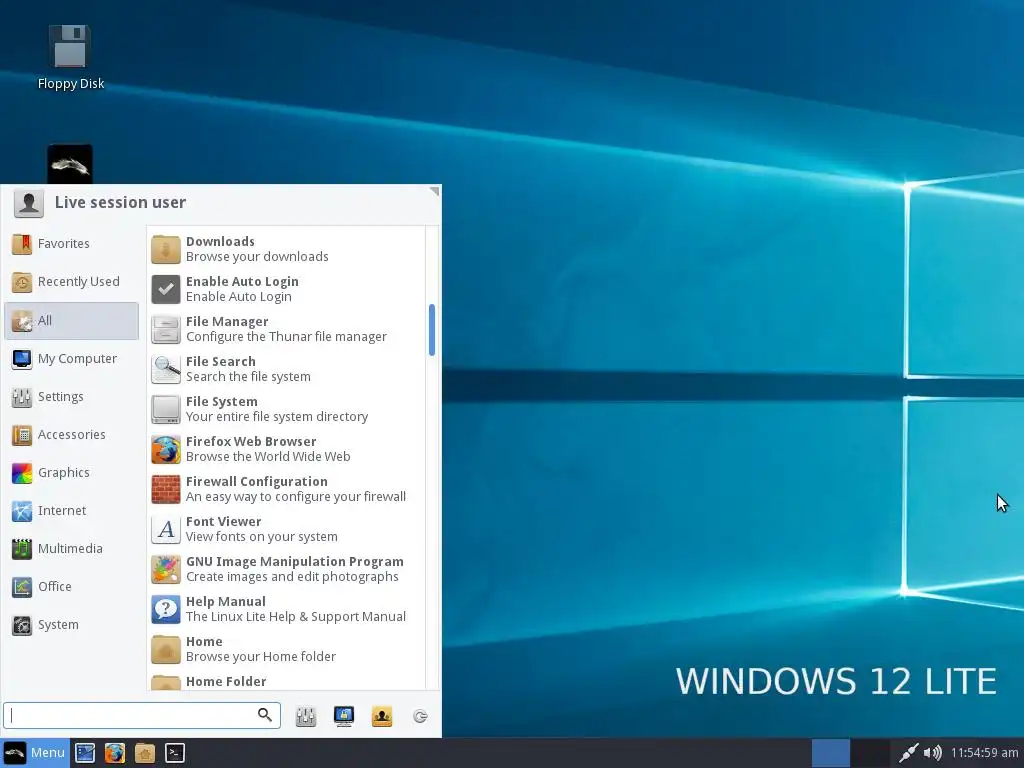Open Firewall Configuration brick wall icon

[166, 489]
